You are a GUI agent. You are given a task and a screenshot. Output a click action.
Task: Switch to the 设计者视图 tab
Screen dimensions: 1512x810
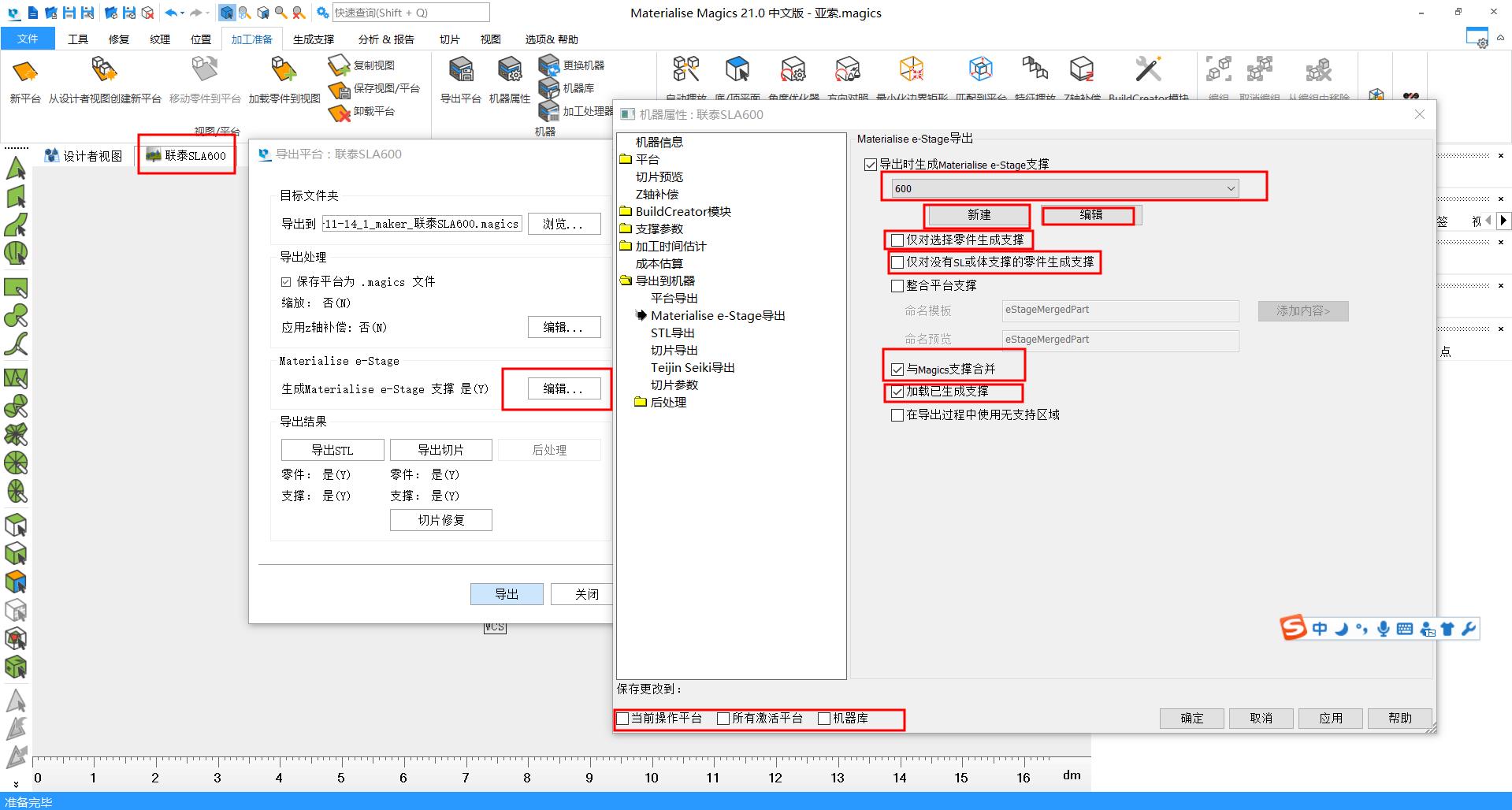(x=84, y=156)
